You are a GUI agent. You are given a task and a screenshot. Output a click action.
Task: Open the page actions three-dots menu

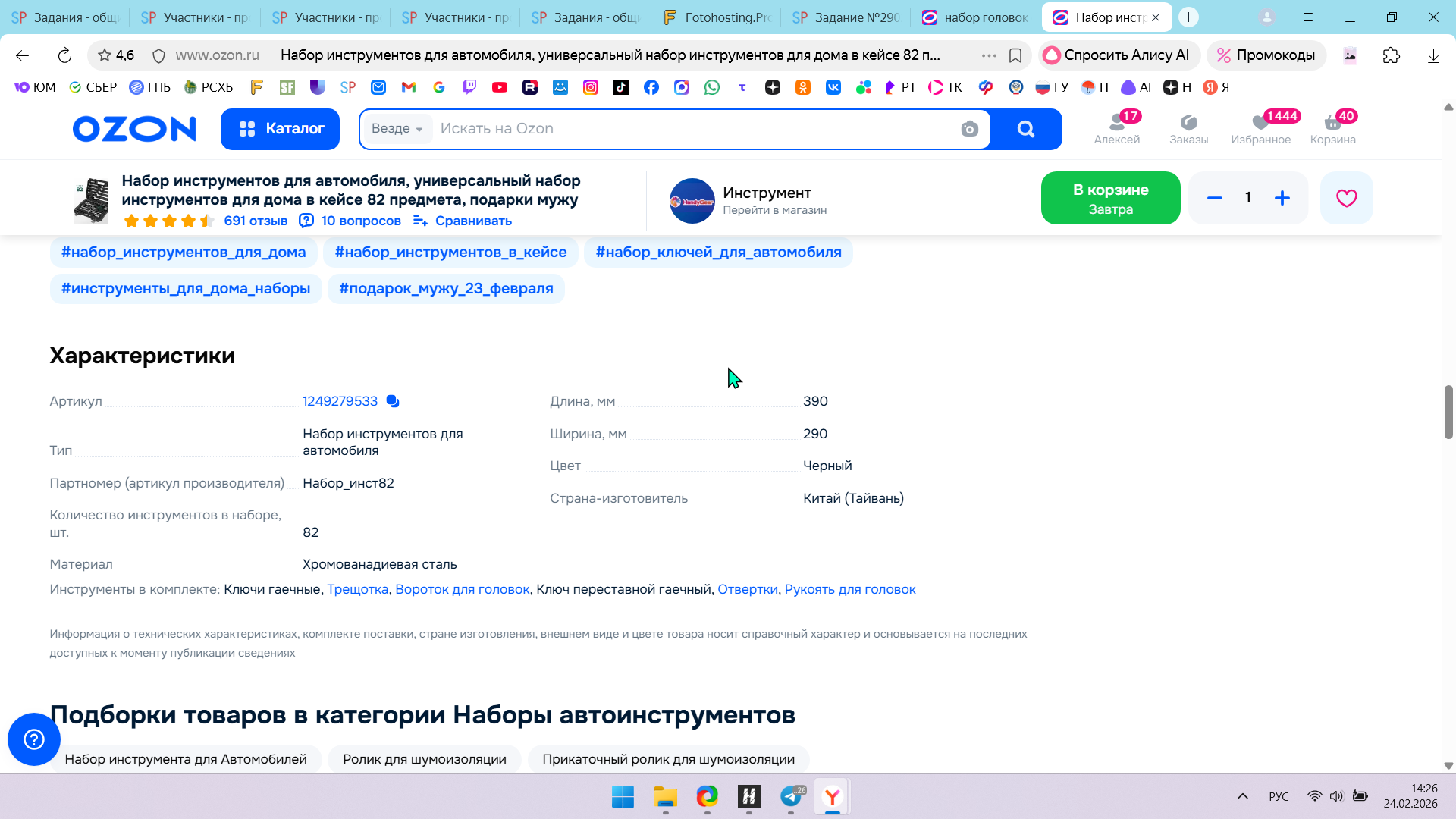click(x=989, y=55)
